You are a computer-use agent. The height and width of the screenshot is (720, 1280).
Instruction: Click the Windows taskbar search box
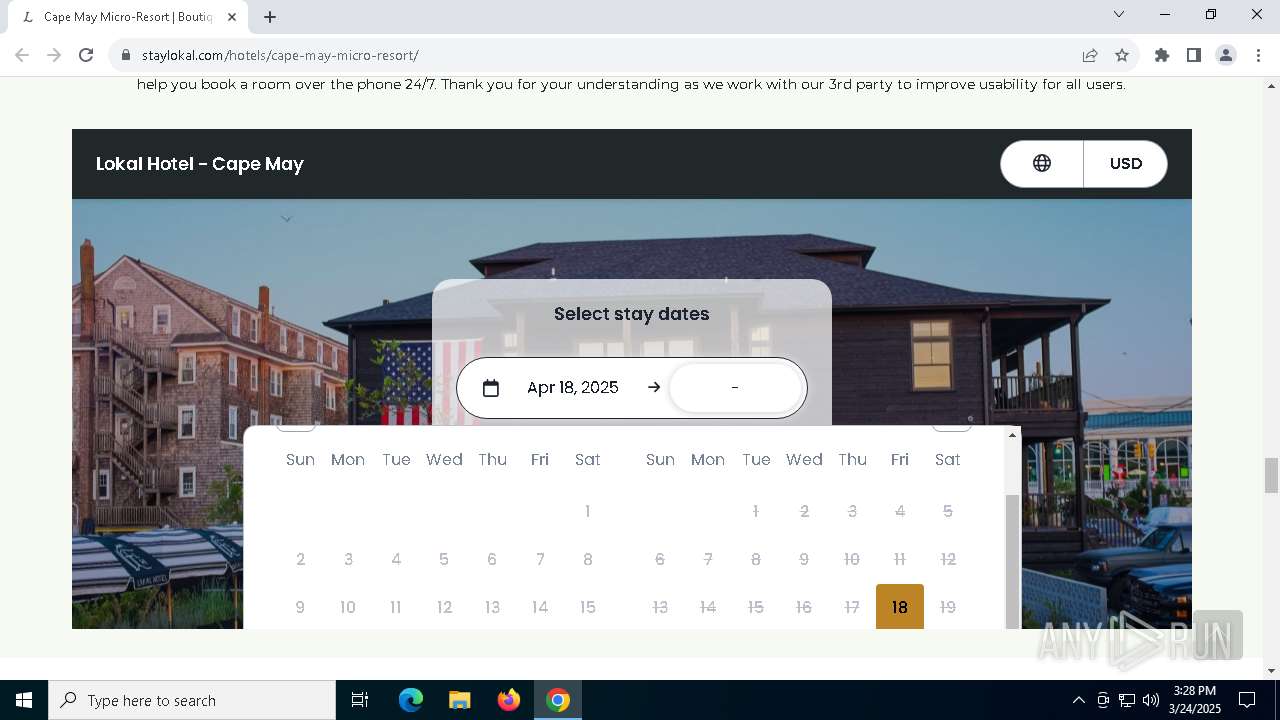[x=192, y=700]
